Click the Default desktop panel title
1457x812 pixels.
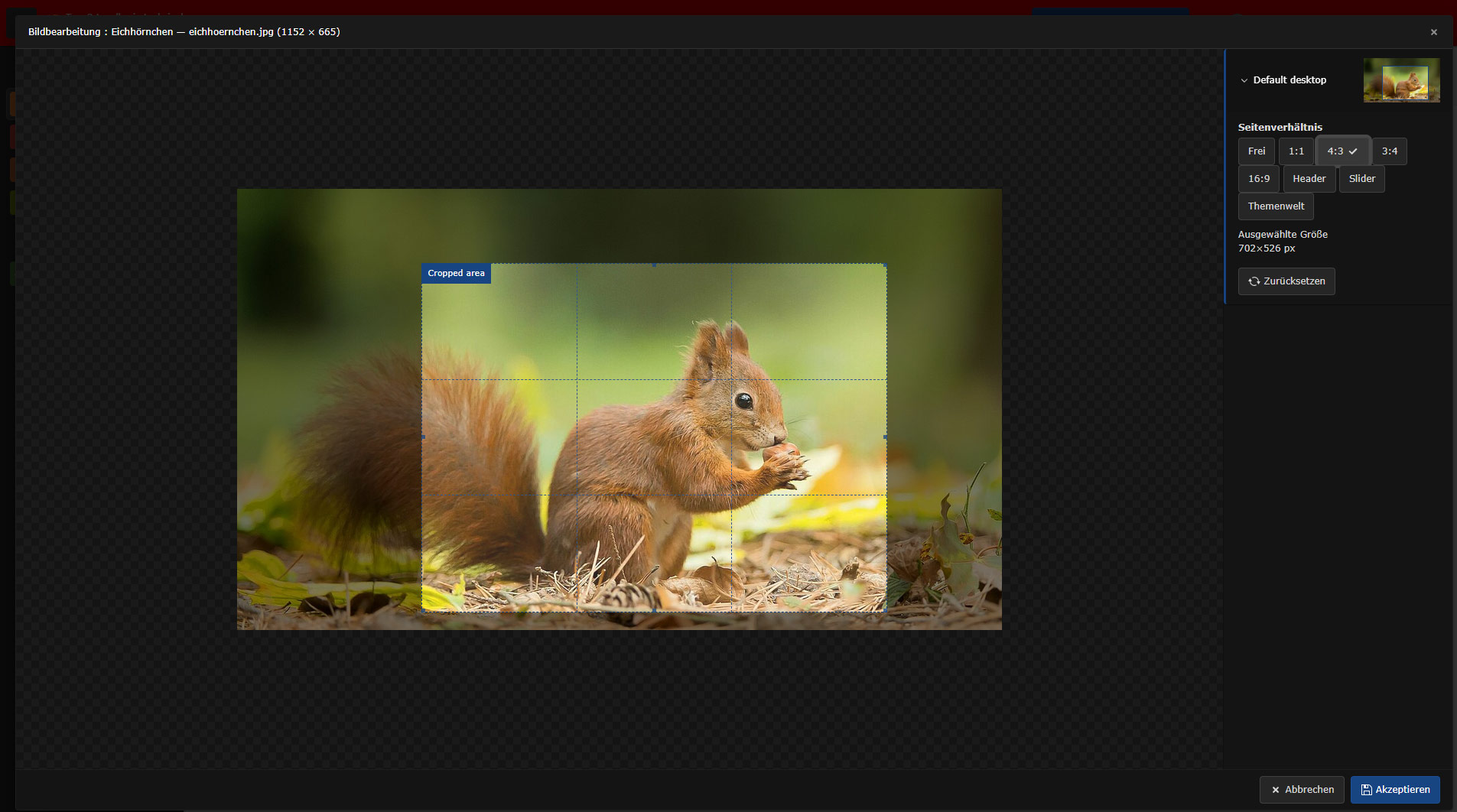pyautogui.click(x=1290, y=80)
